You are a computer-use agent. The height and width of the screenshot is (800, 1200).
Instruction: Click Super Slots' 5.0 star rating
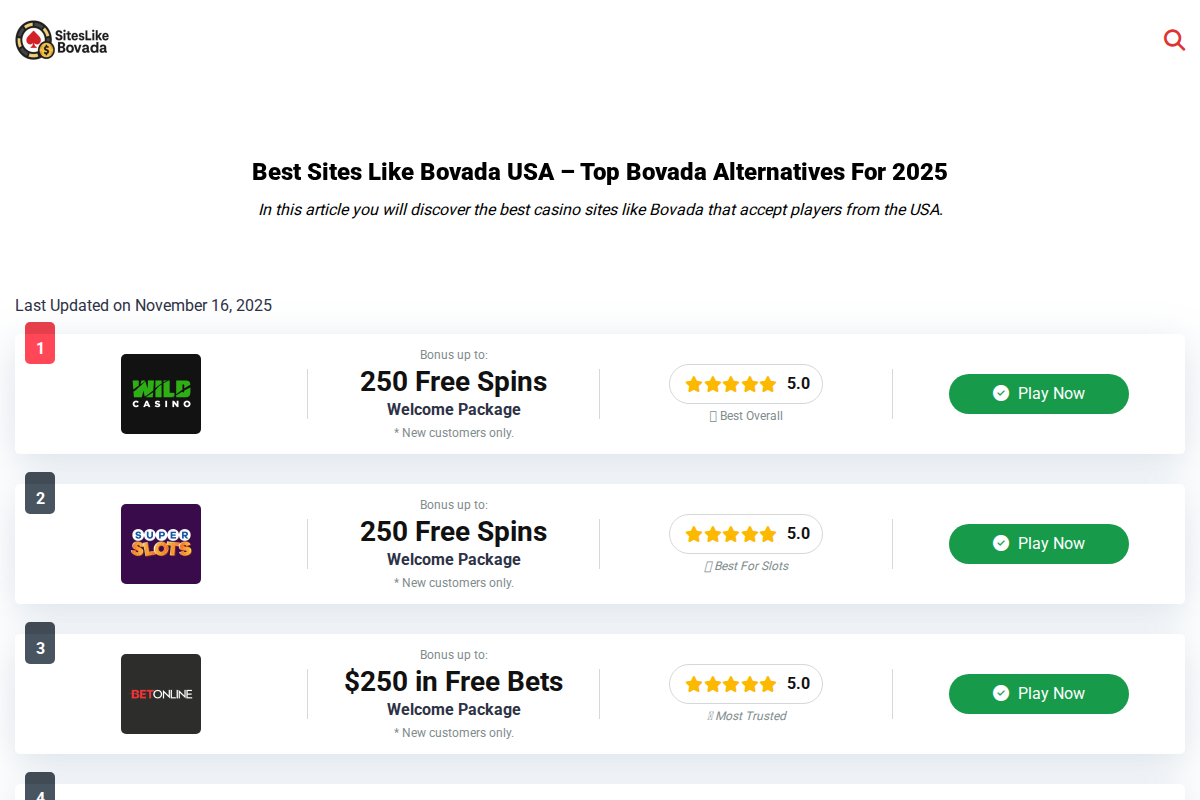coord(746,534)
